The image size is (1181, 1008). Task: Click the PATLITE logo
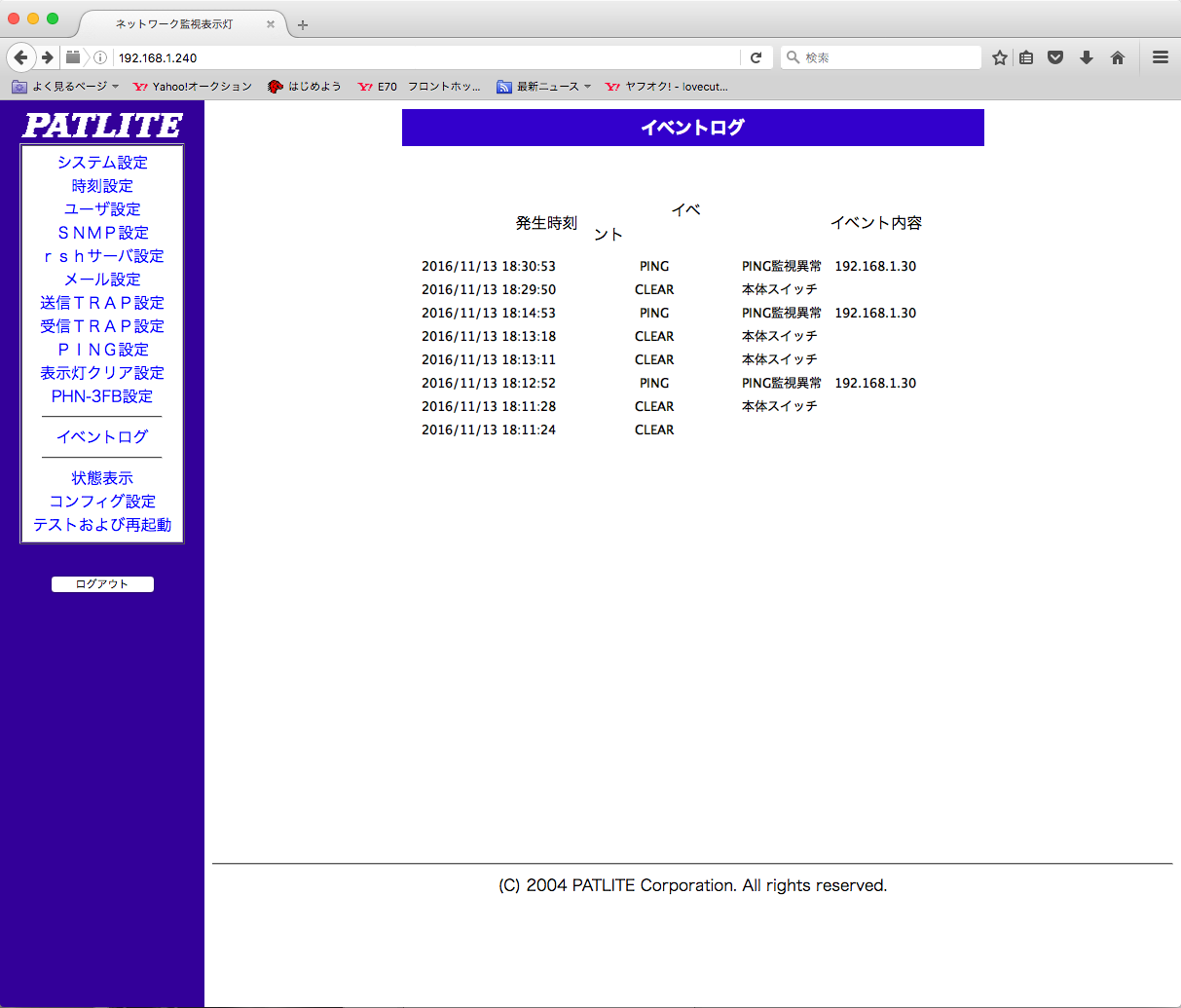pyautogui.click(x=102, y=126)
